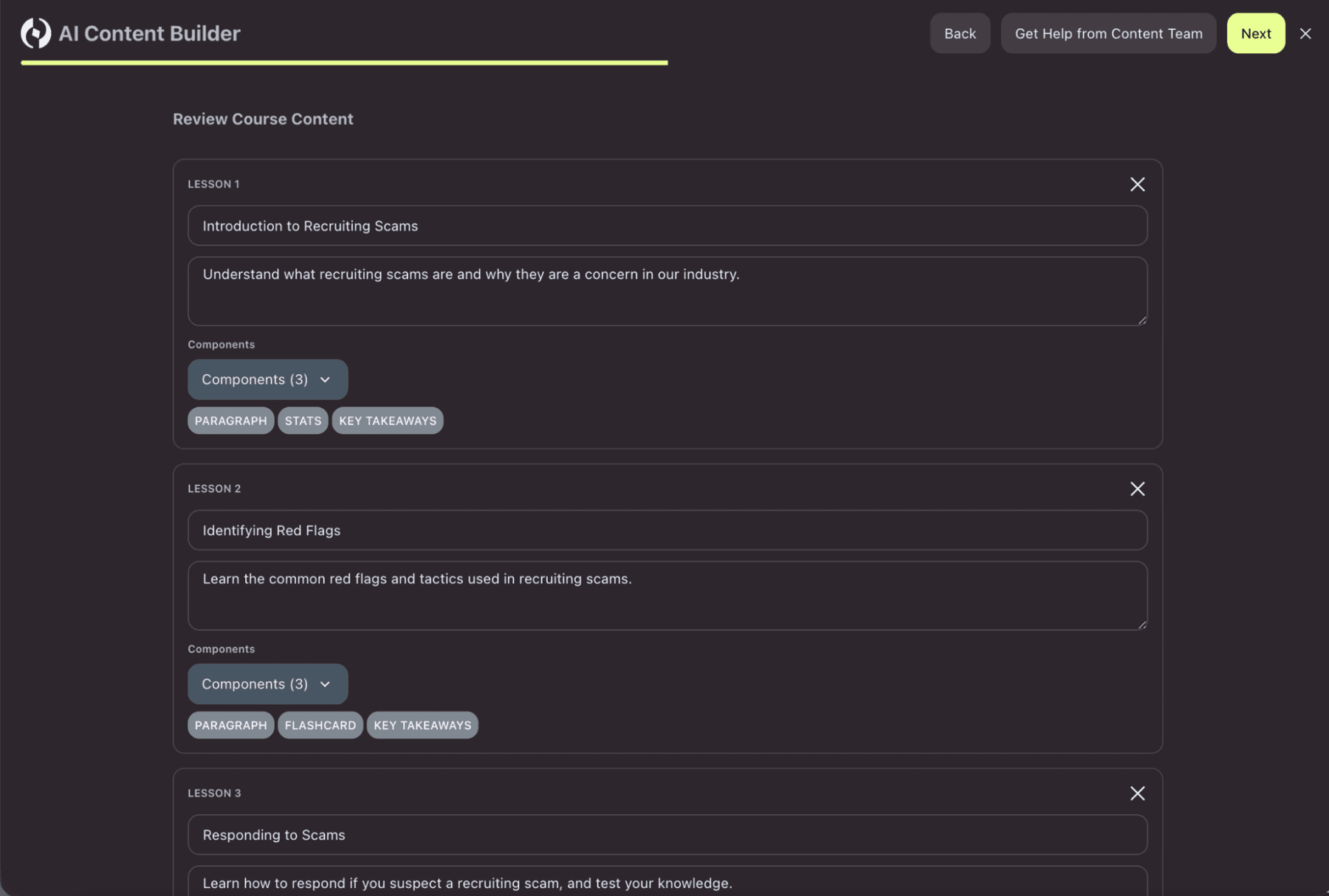Image resolution: width=1329 pixels, height=896 pixels.
Task: Select the PARAGRAPH pill under Lesson 2
Action: (x=230, y=725)
